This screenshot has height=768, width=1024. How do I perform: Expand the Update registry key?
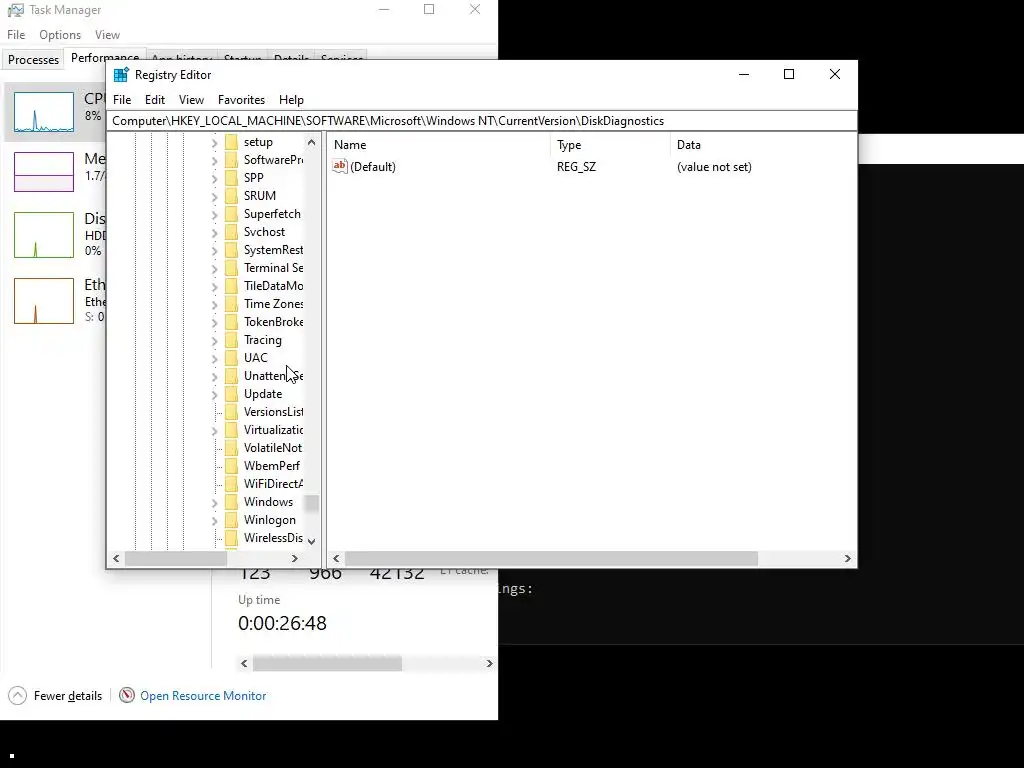214,394
